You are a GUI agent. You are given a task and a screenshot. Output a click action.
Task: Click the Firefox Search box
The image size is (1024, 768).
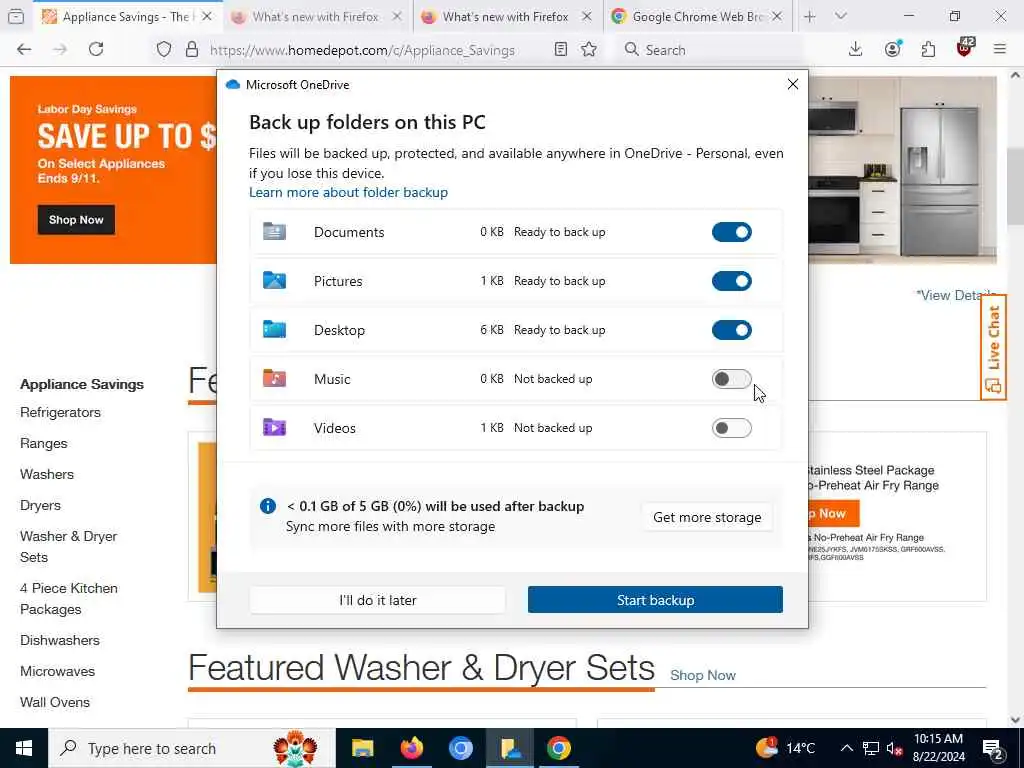(709, 50)
